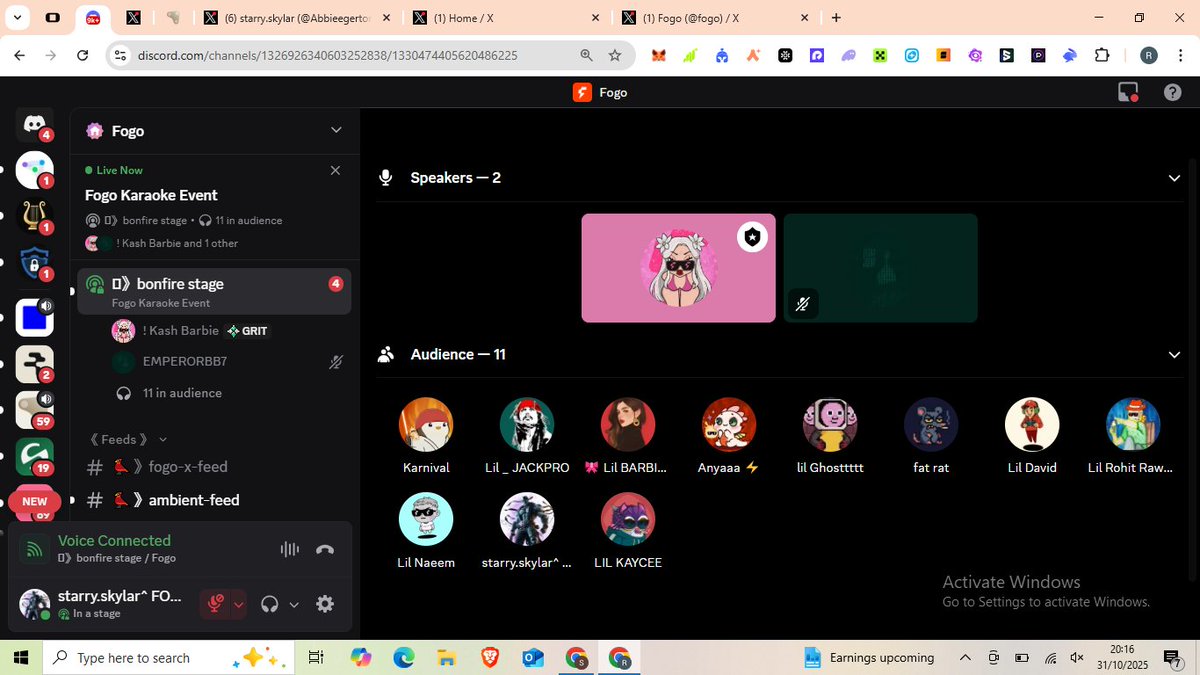Viewport: 1200px width, 675px height.
Task: Click Karnival audience avatar
Action: click(426, 424)
